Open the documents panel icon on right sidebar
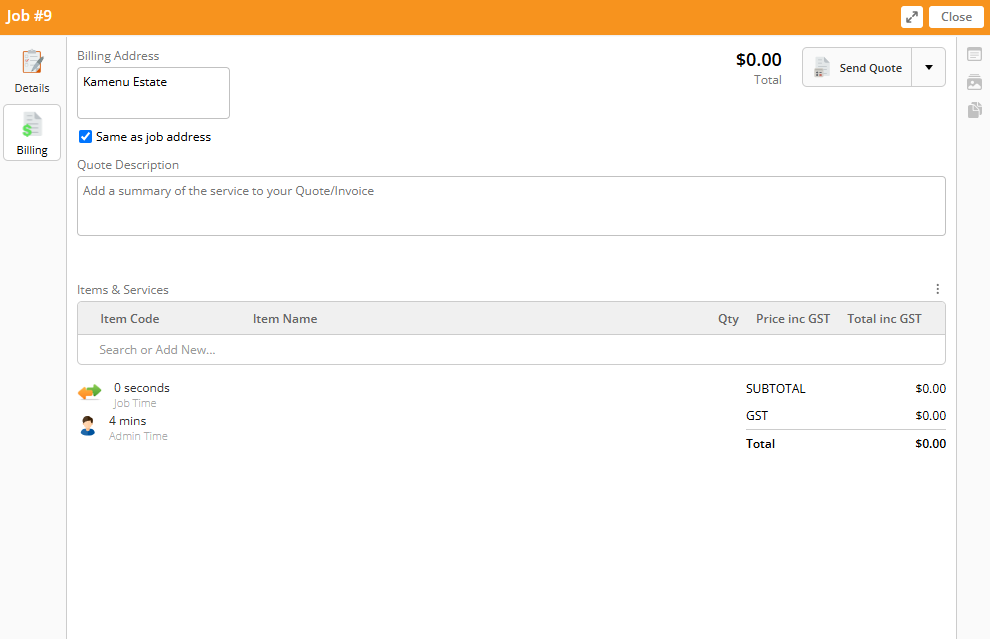The image size is (990, 639). (974, 110)
